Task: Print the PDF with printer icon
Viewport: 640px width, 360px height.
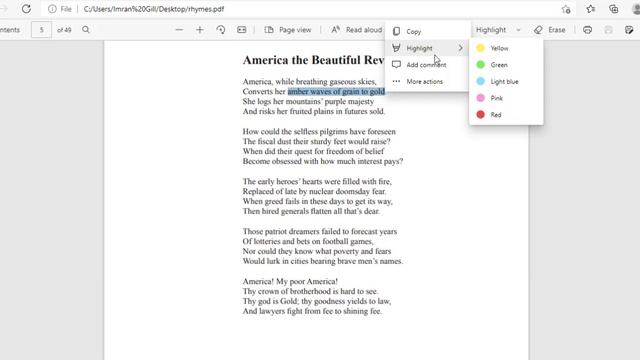Action: [587, 30]
